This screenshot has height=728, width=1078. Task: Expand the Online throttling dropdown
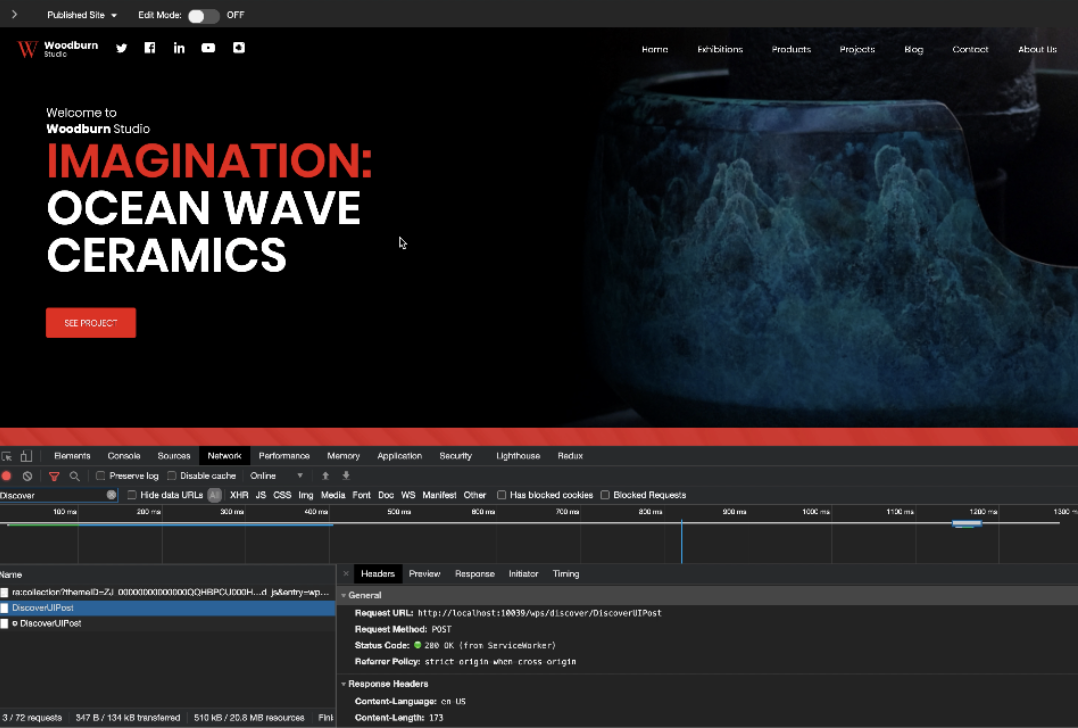point(277,476)
